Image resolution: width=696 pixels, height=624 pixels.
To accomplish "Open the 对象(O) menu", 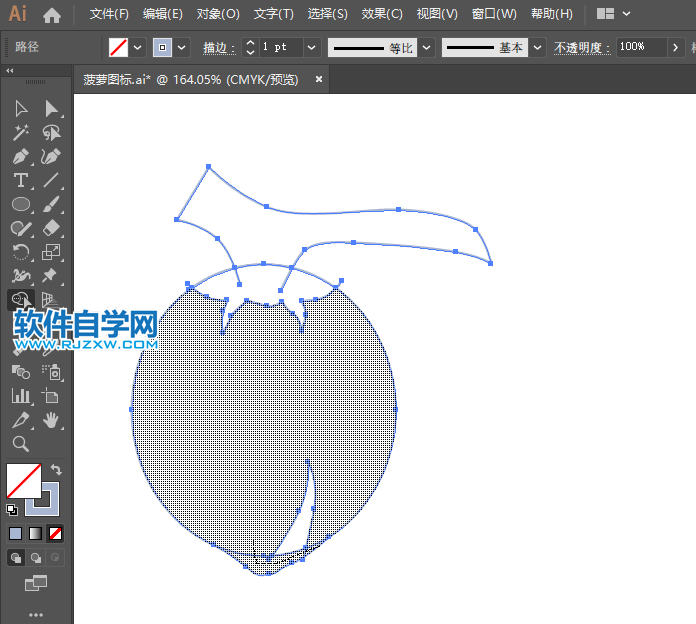I will tap(218, 14).
